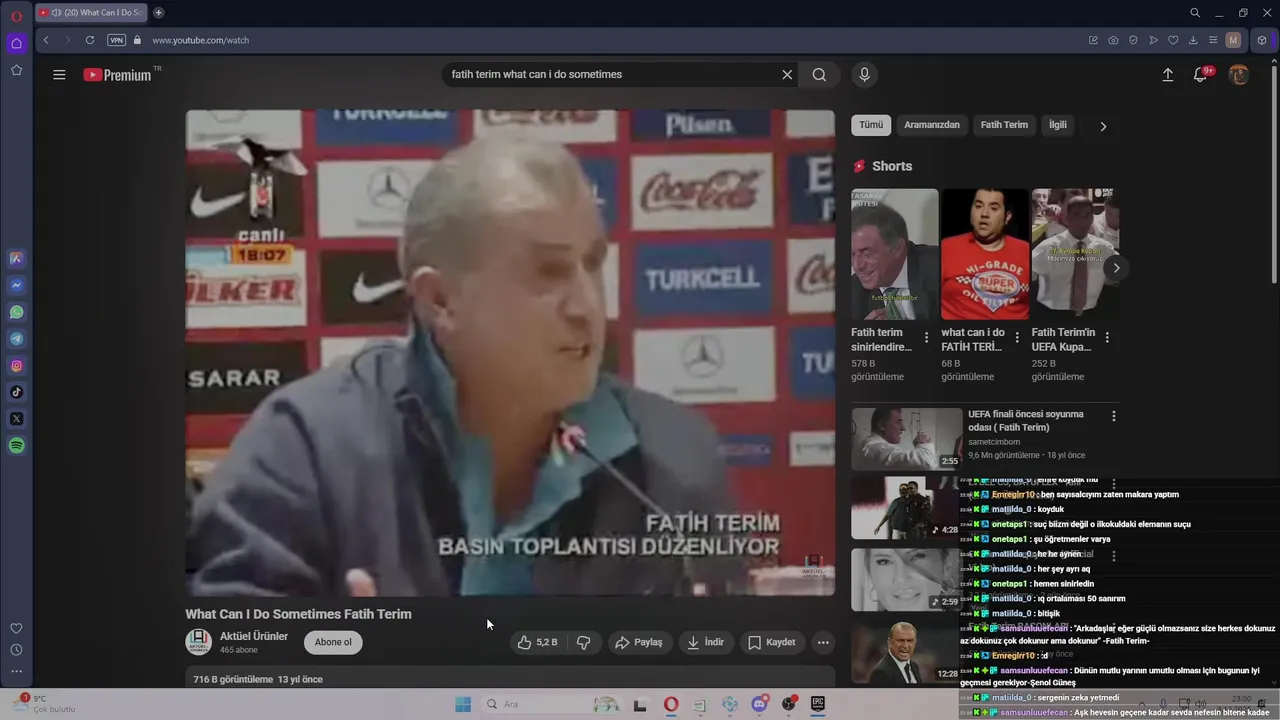Open the 2:59 suggested video thumbnail
The image size is (1280, 720).
(x=905, y=579)
